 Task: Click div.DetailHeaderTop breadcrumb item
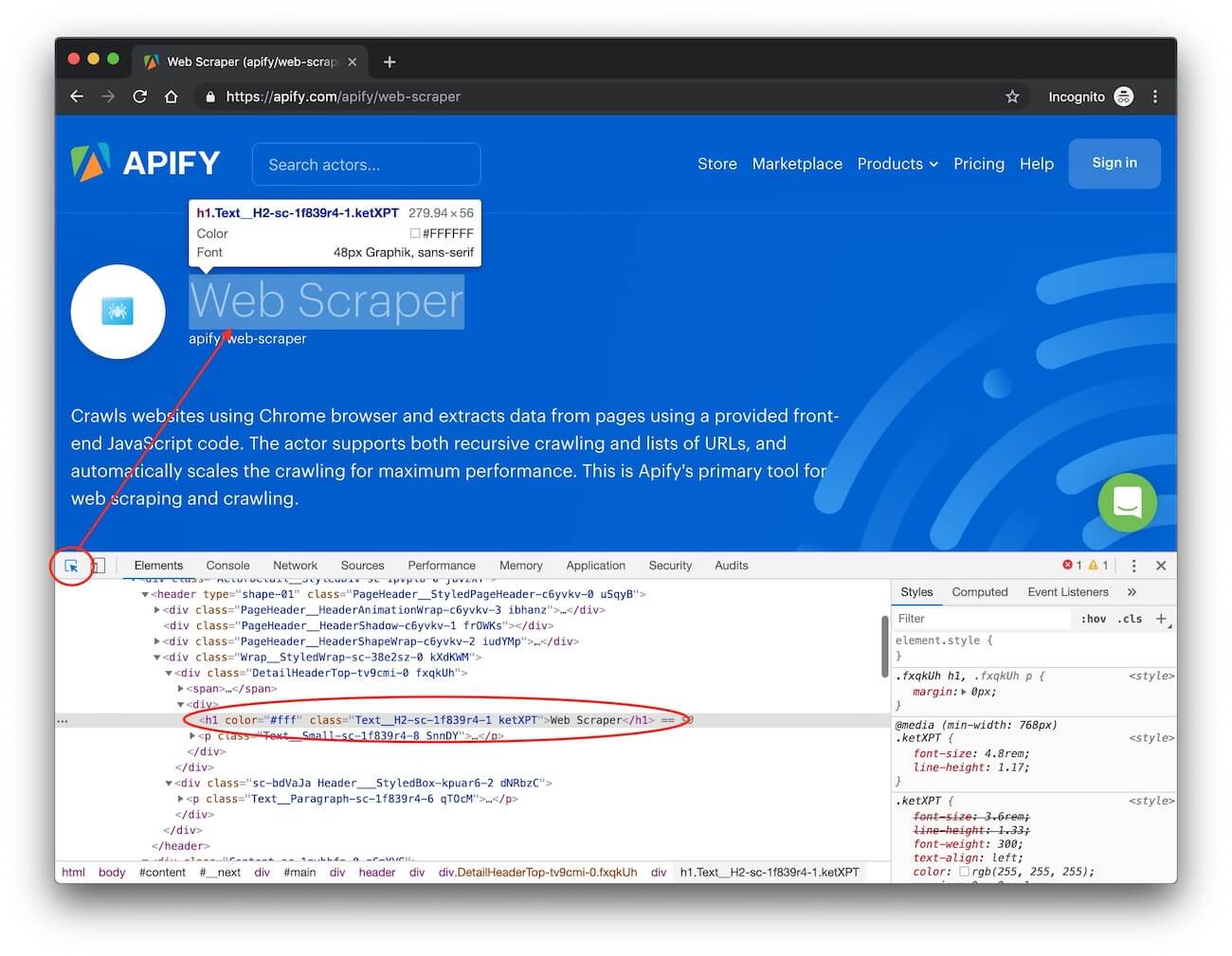point(537,873)
